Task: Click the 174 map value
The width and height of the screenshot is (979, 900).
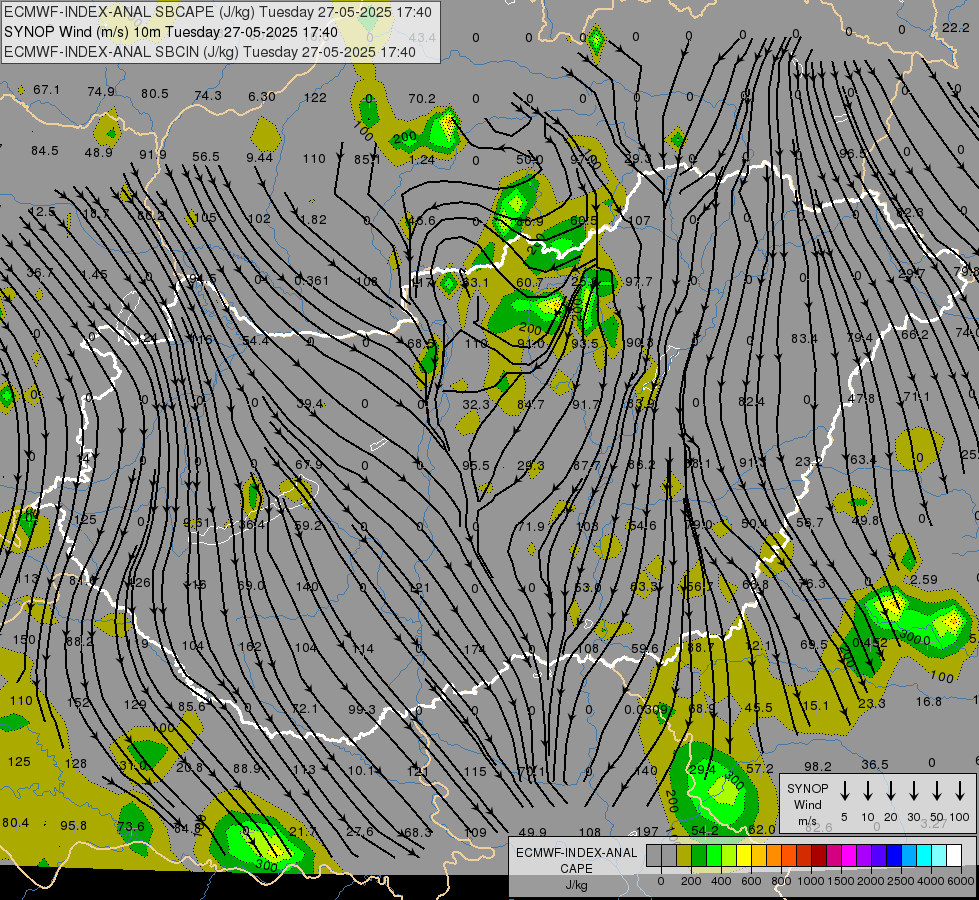Action: (475, 650)
